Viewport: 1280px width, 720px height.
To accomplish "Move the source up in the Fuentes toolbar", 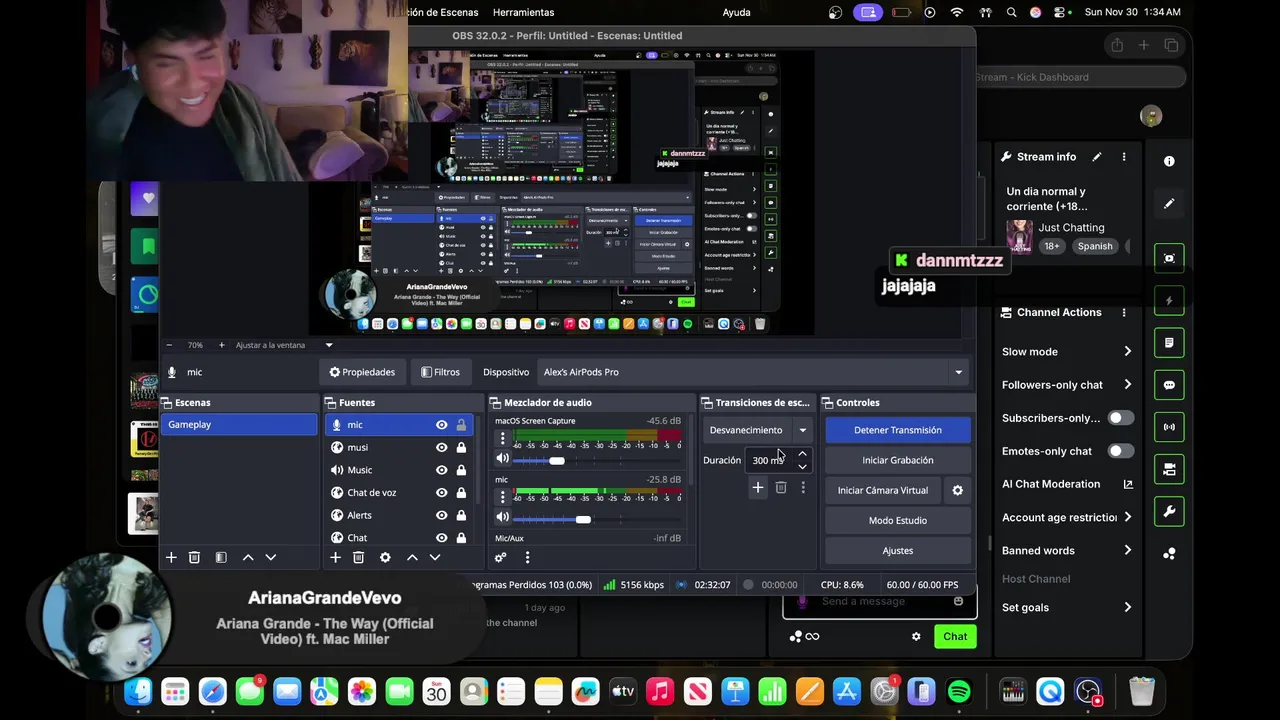I will 412,557.
